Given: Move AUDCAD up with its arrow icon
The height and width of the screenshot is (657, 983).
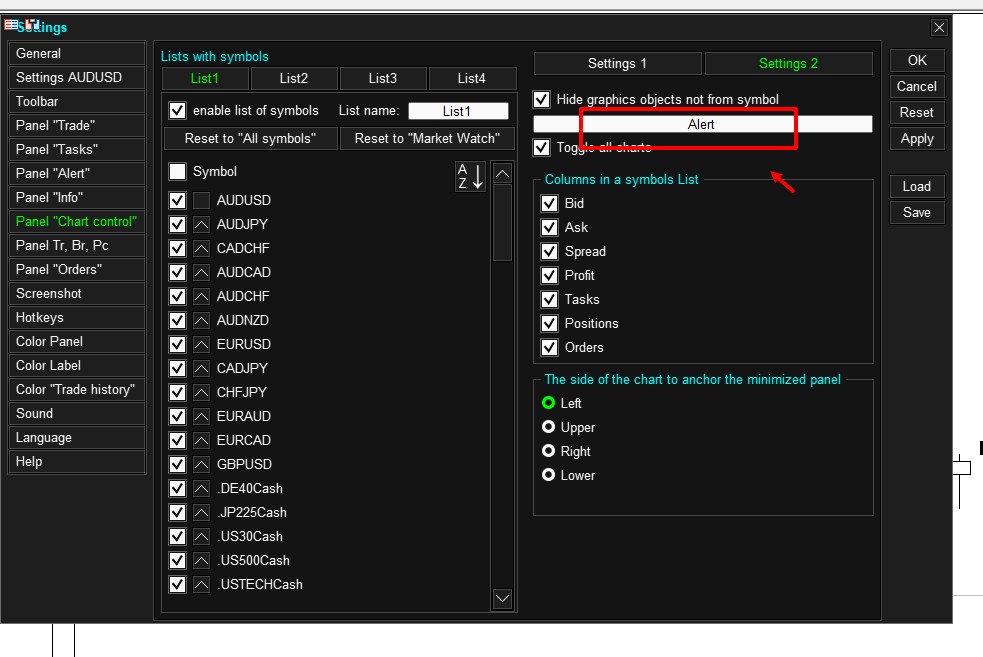Looking at the screenshot, I should (x=201, y=272).
